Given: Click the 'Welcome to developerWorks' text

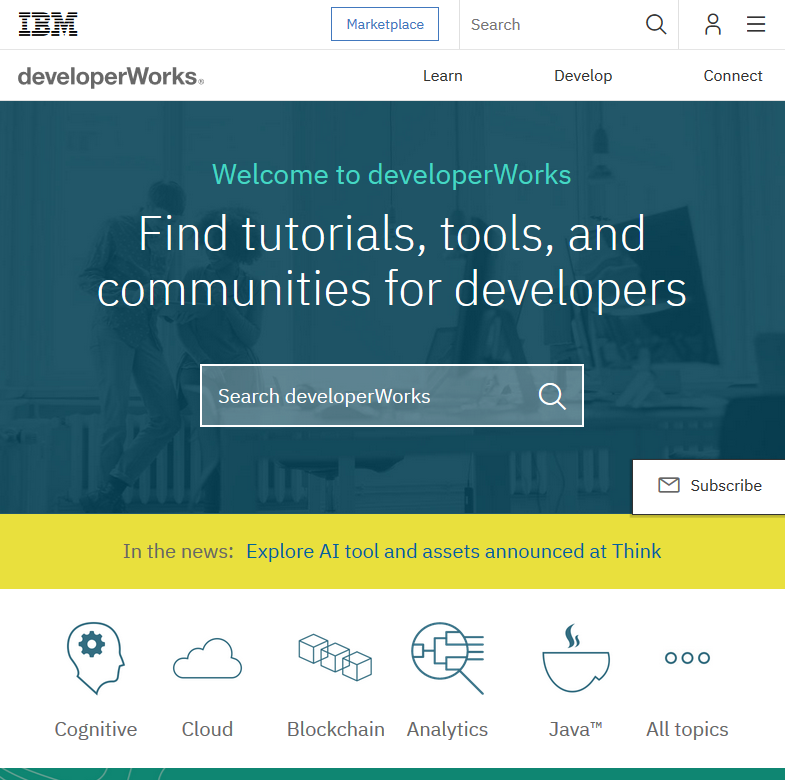Looking at the screenshot, I should tap(391, 174).
